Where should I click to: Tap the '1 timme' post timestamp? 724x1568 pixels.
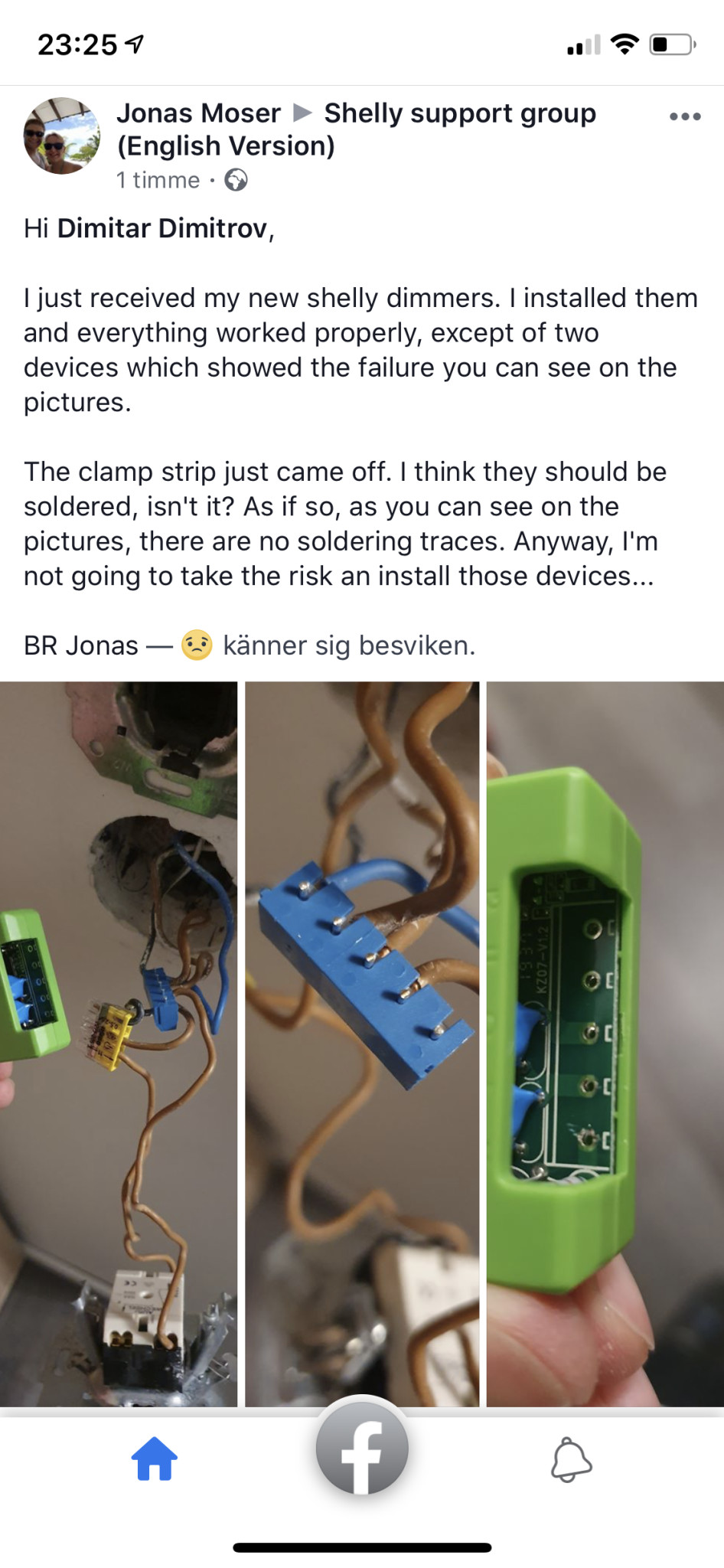(158, 180)
